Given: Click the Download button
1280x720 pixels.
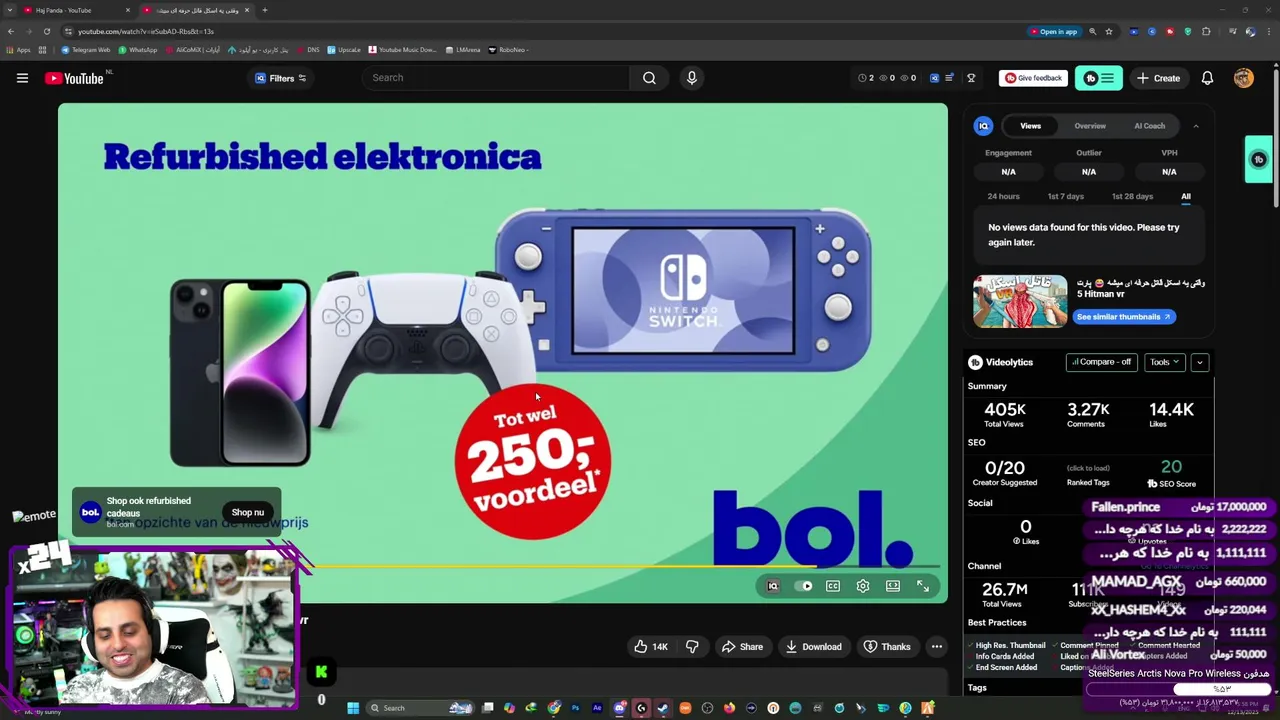Looking at the screenshot, I should pyautogui.click(x=813, y=647).
